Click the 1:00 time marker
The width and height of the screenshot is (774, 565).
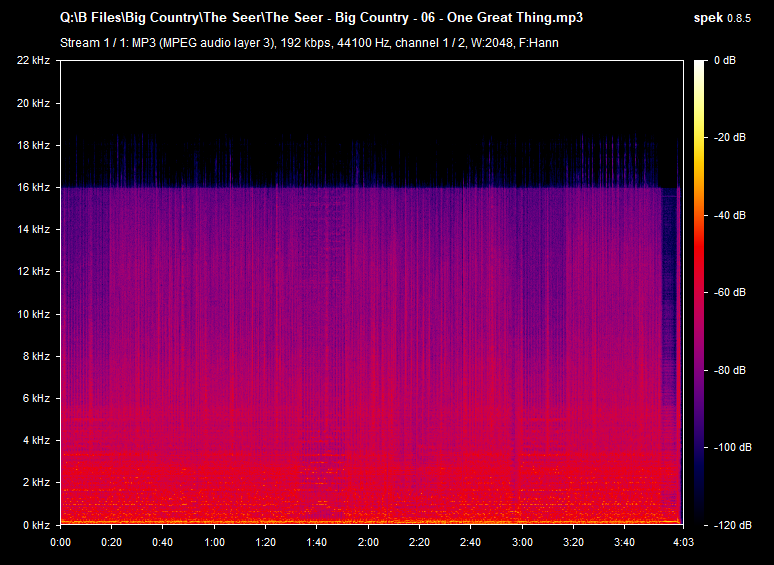point(214,541)
